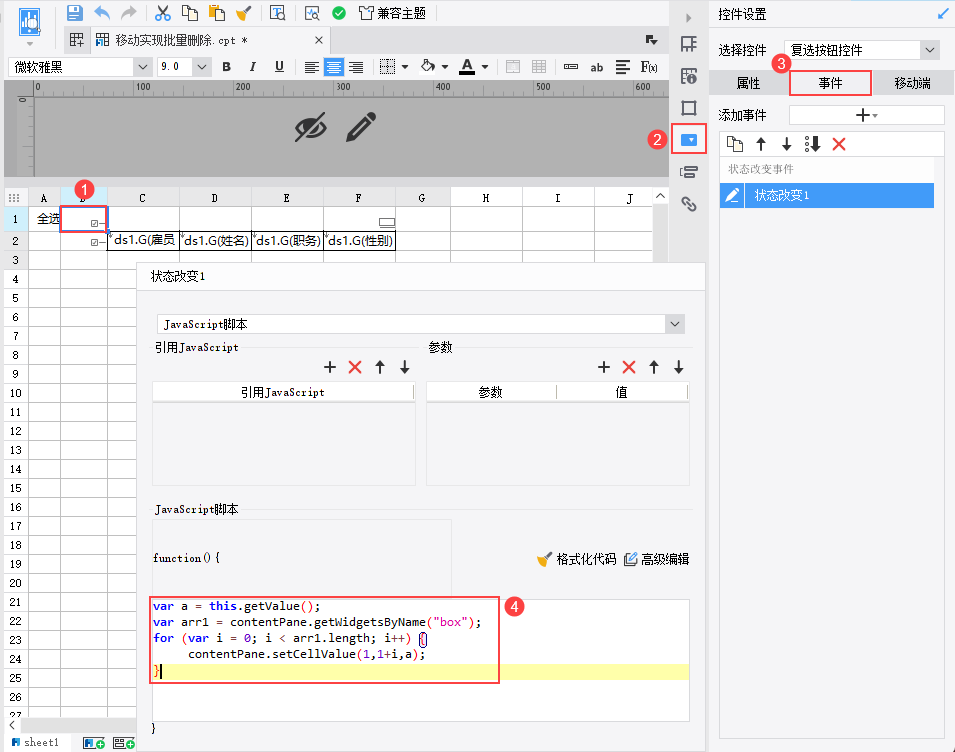Click inside the JavaScript code editor

(x=420, y=660)
